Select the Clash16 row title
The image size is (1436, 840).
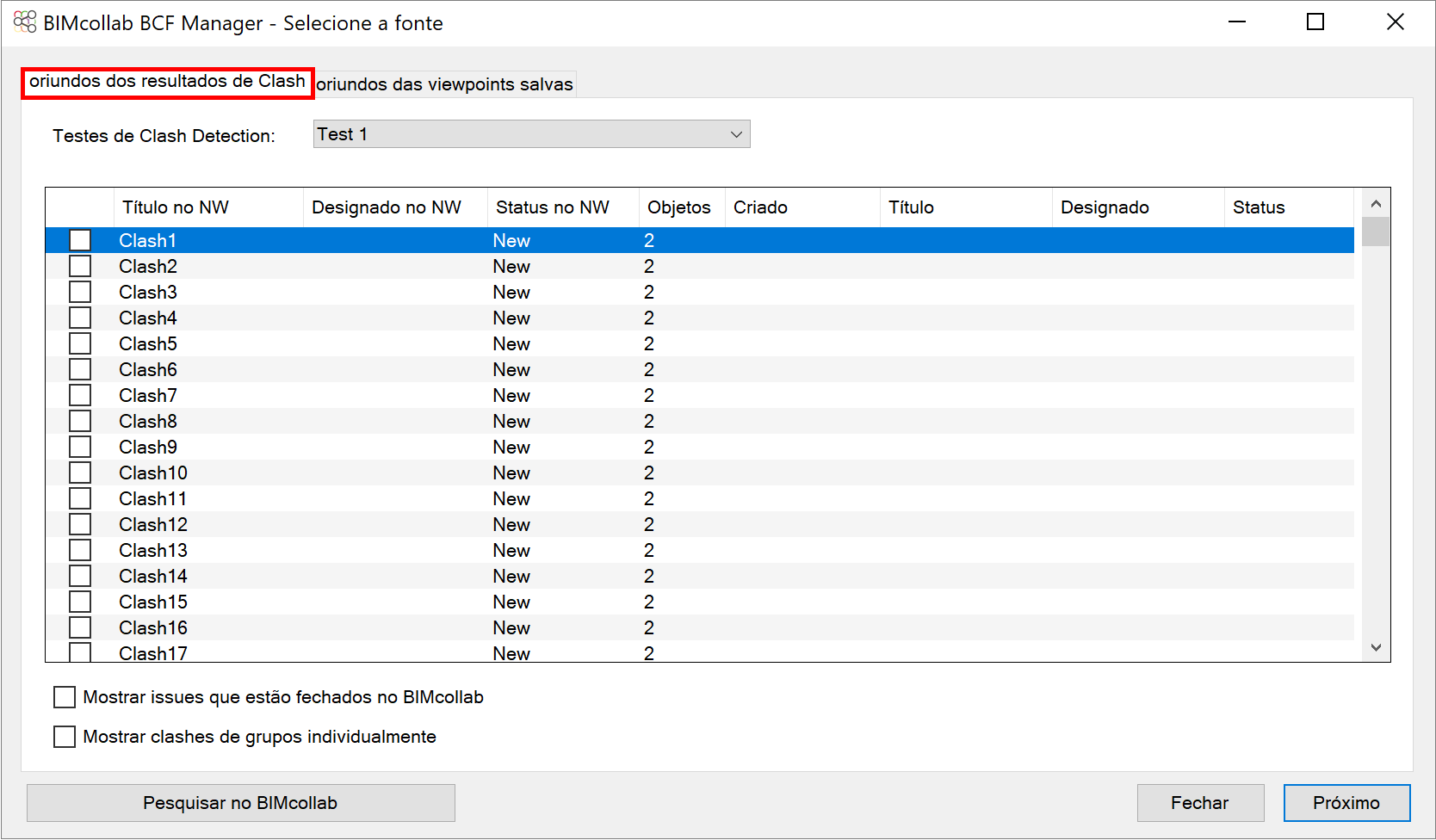coord(153,628)
